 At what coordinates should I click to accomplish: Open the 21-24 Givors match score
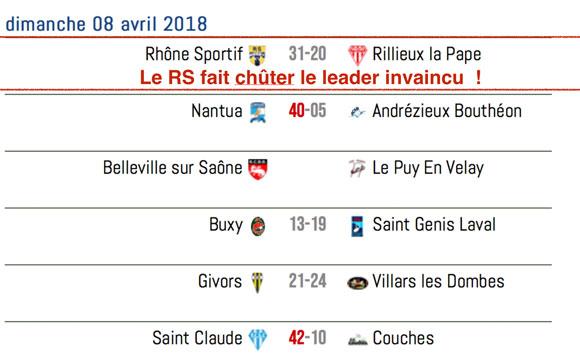point(307,281)
